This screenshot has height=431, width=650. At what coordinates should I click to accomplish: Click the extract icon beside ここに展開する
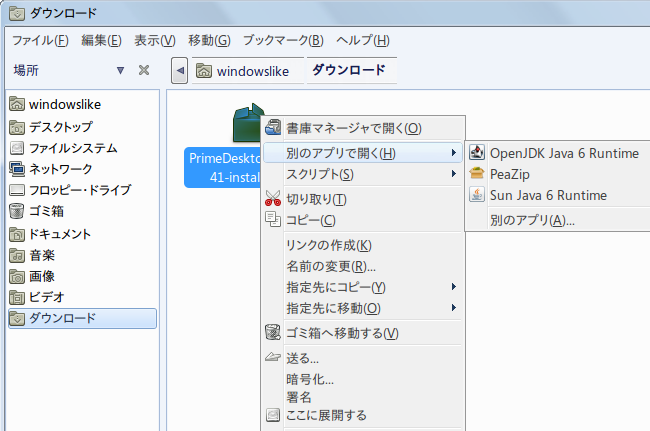(273, 414)
